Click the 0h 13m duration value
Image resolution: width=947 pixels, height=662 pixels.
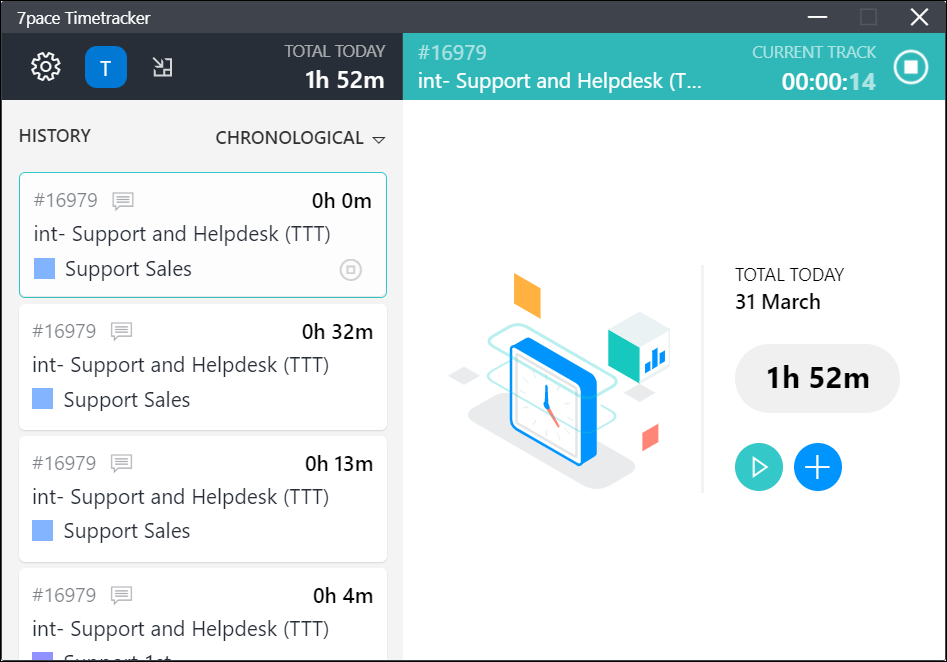(339, 464)
